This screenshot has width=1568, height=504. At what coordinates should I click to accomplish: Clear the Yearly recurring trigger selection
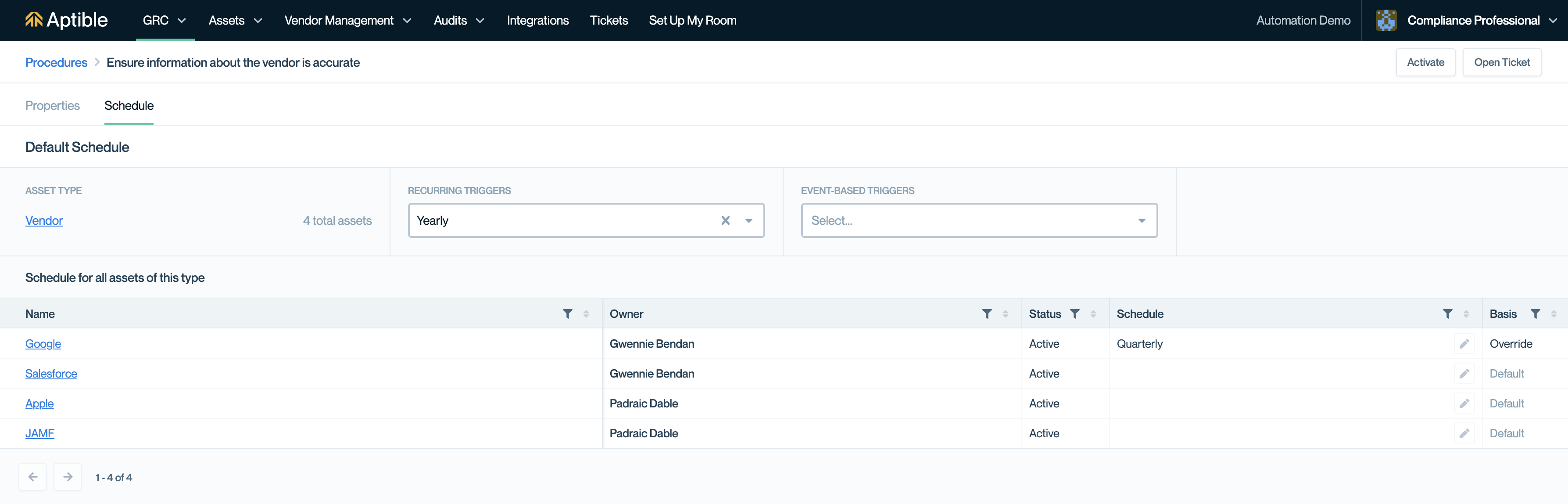[725, 221]
